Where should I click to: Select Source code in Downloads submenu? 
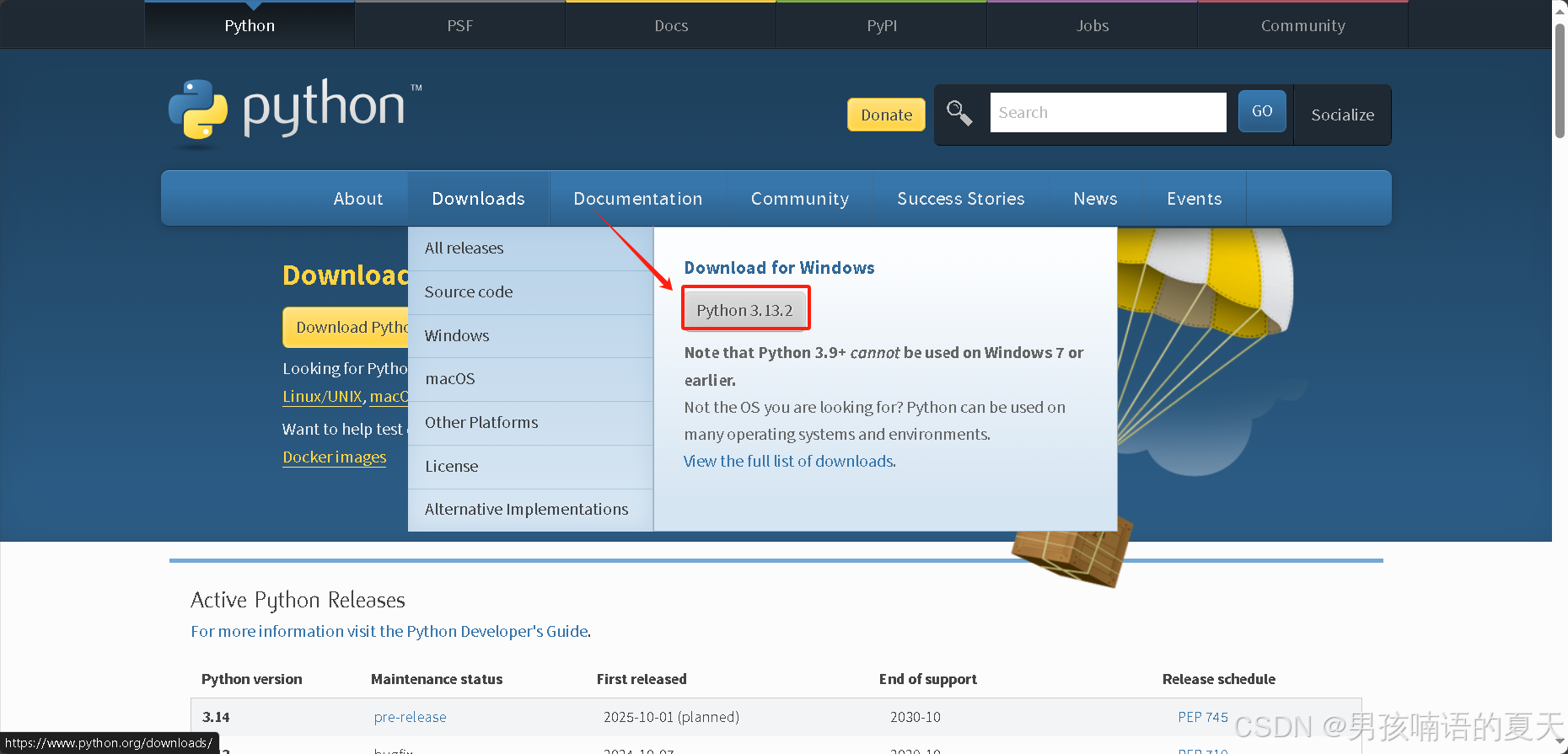point(530,292)
